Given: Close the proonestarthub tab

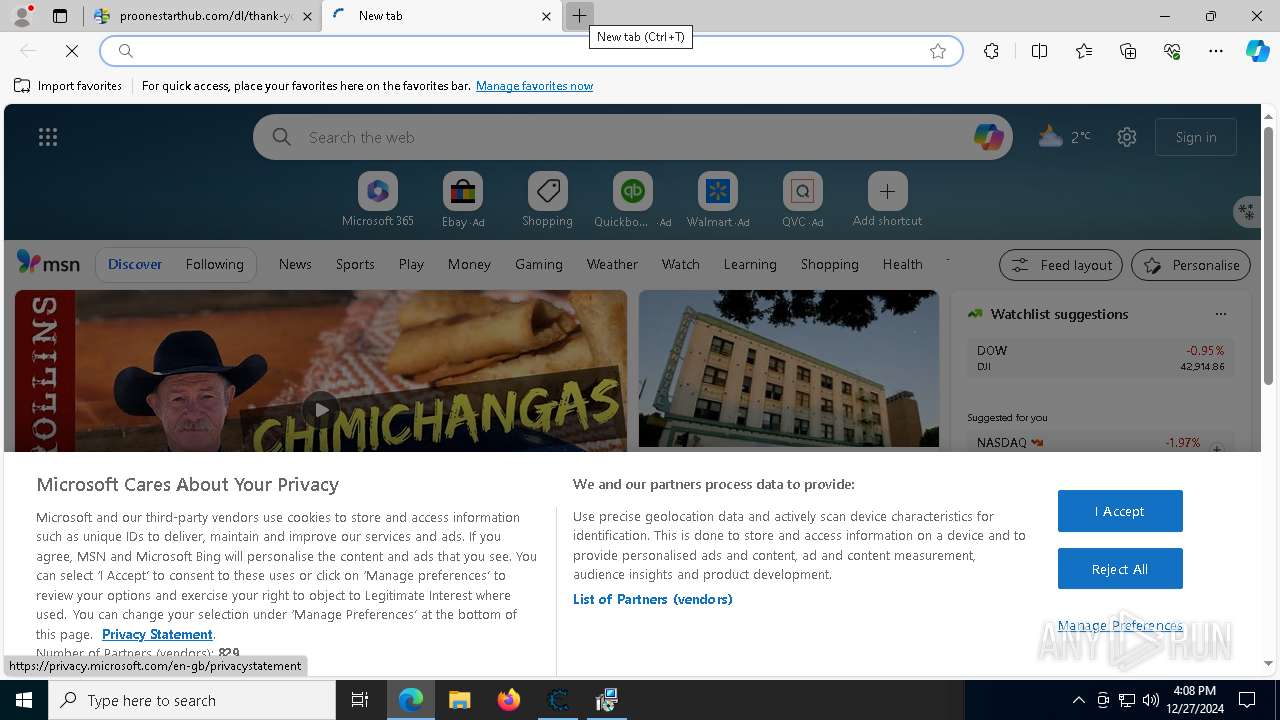Looking at the screenshot, I should point(307,16).
